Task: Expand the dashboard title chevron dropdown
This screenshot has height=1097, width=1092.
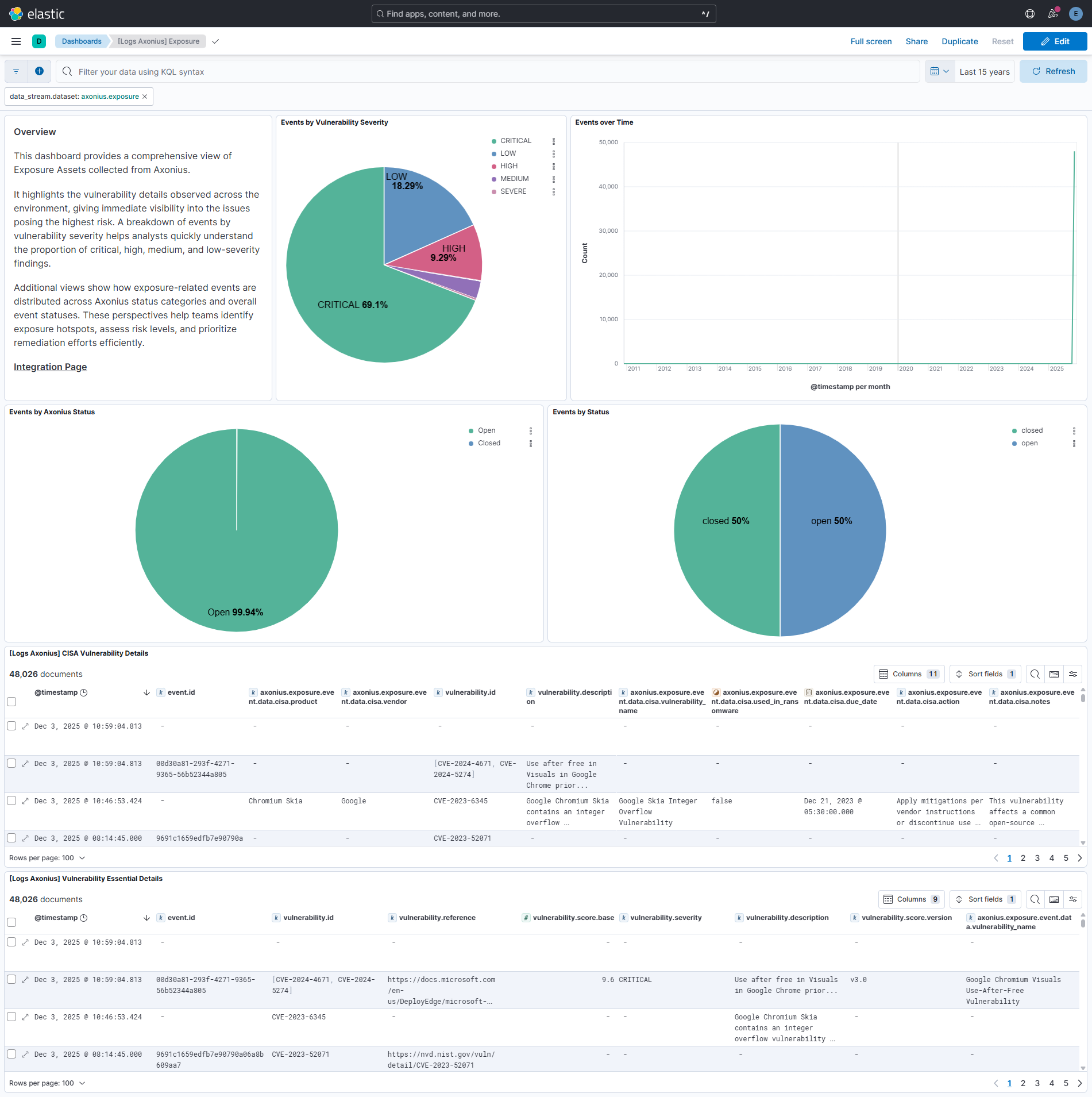Action: click(x=215, y=41)
